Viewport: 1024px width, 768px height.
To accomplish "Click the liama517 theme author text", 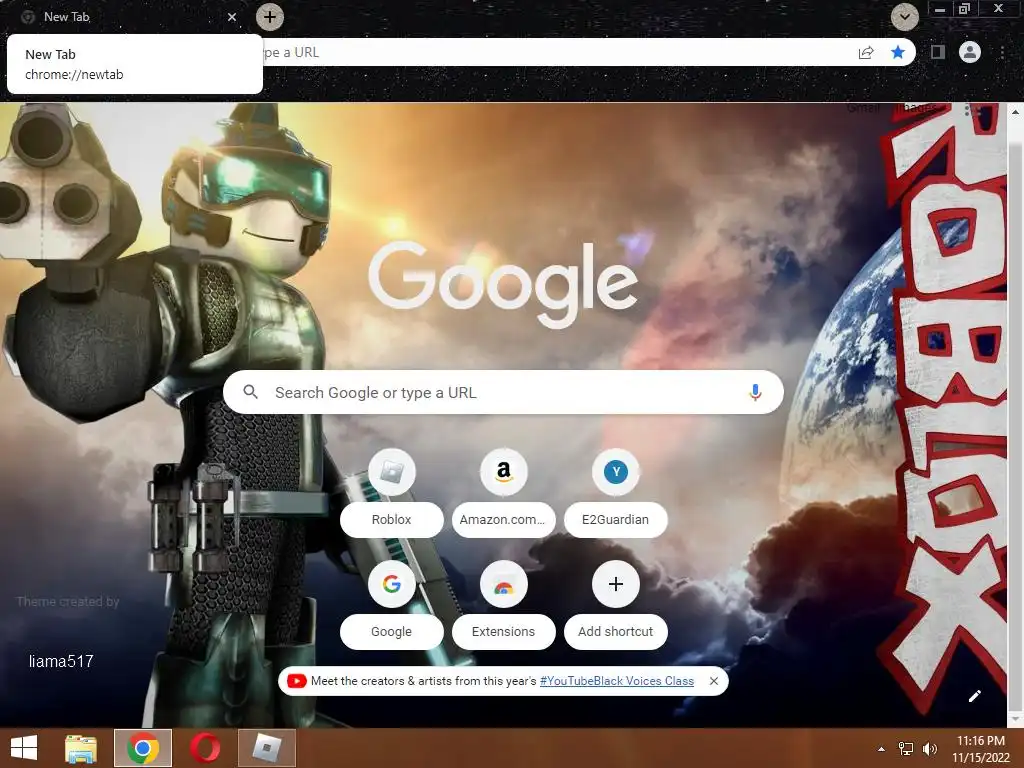I will [x=61, y=662].
